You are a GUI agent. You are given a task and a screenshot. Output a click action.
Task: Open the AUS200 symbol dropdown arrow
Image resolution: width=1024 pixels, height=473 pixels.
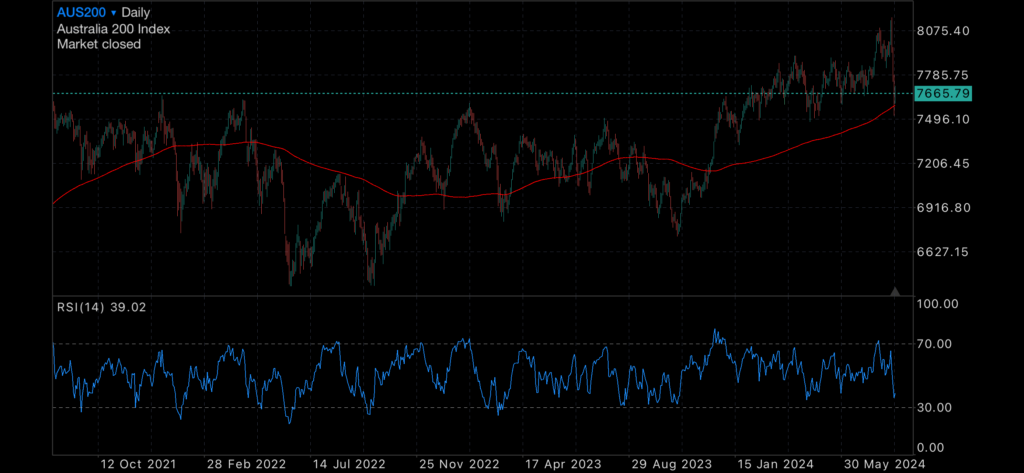tap(113, 13)
